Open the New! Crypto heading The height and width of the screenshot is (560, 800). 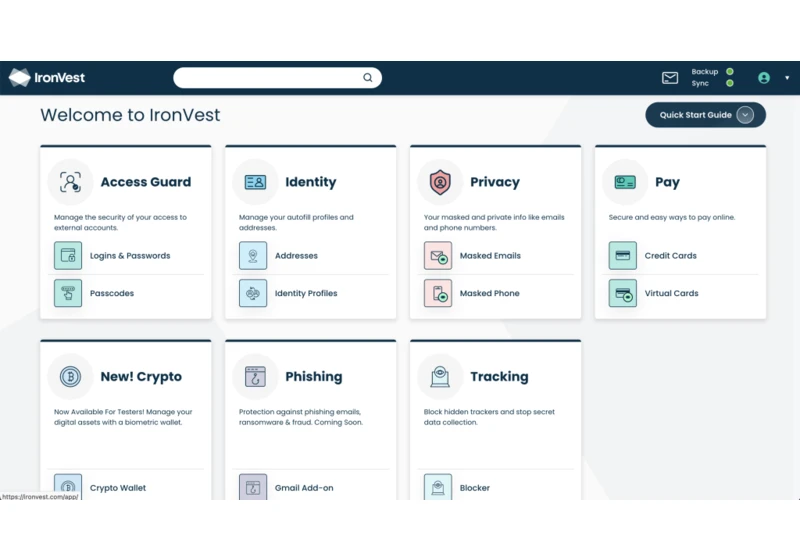(141, 377)
